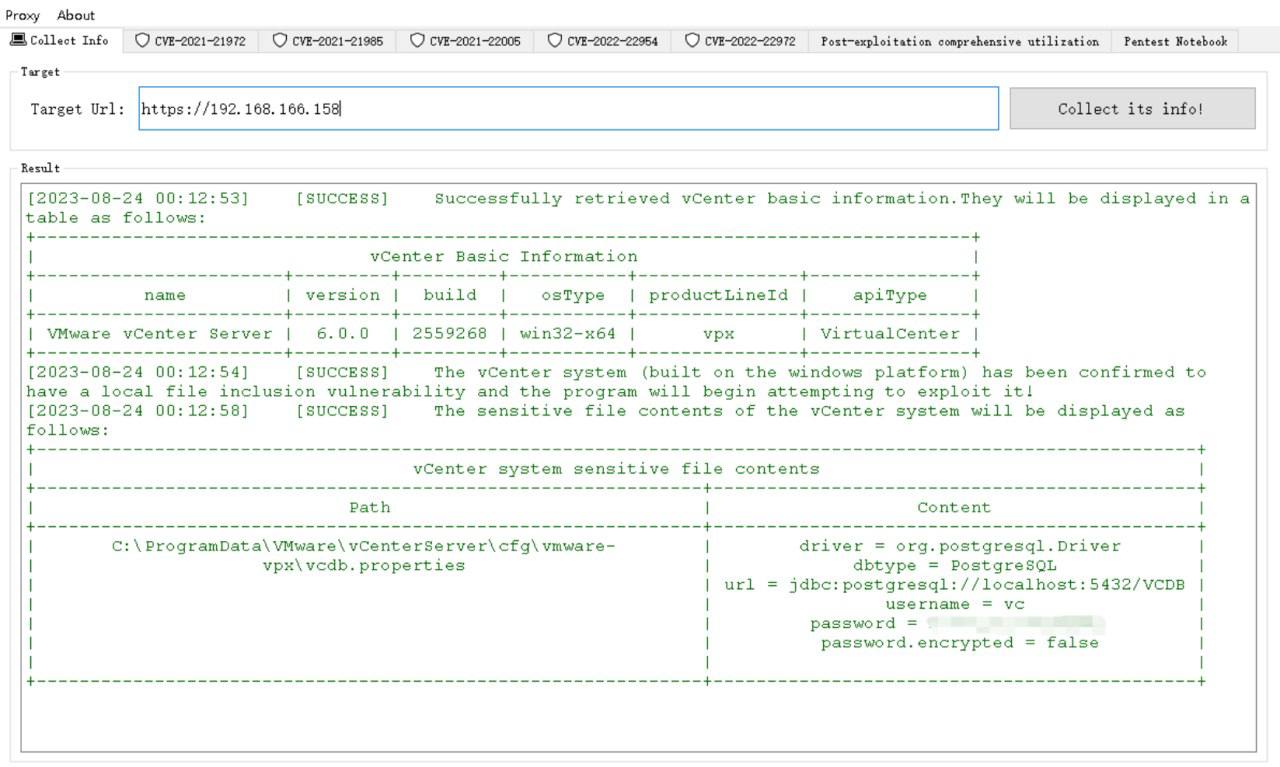
Task: Click the 'vpx\vcdb.properties' path text
Action: click(x=364, y=565)
